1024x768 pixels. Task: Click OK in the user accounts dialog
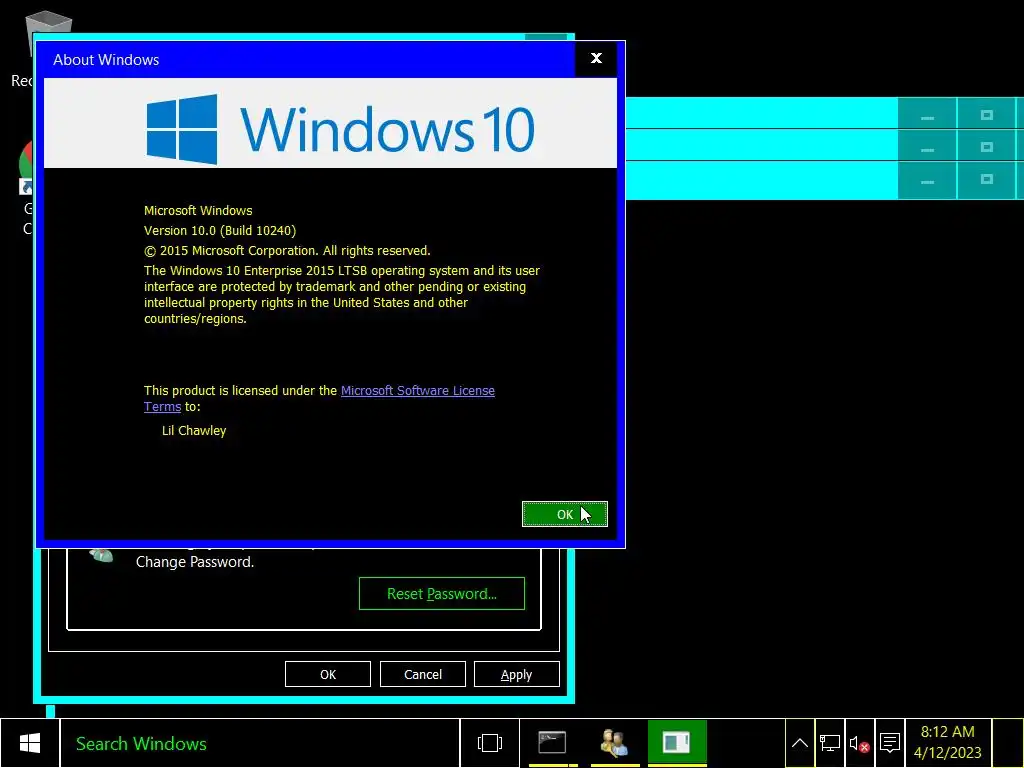[328, 674]
